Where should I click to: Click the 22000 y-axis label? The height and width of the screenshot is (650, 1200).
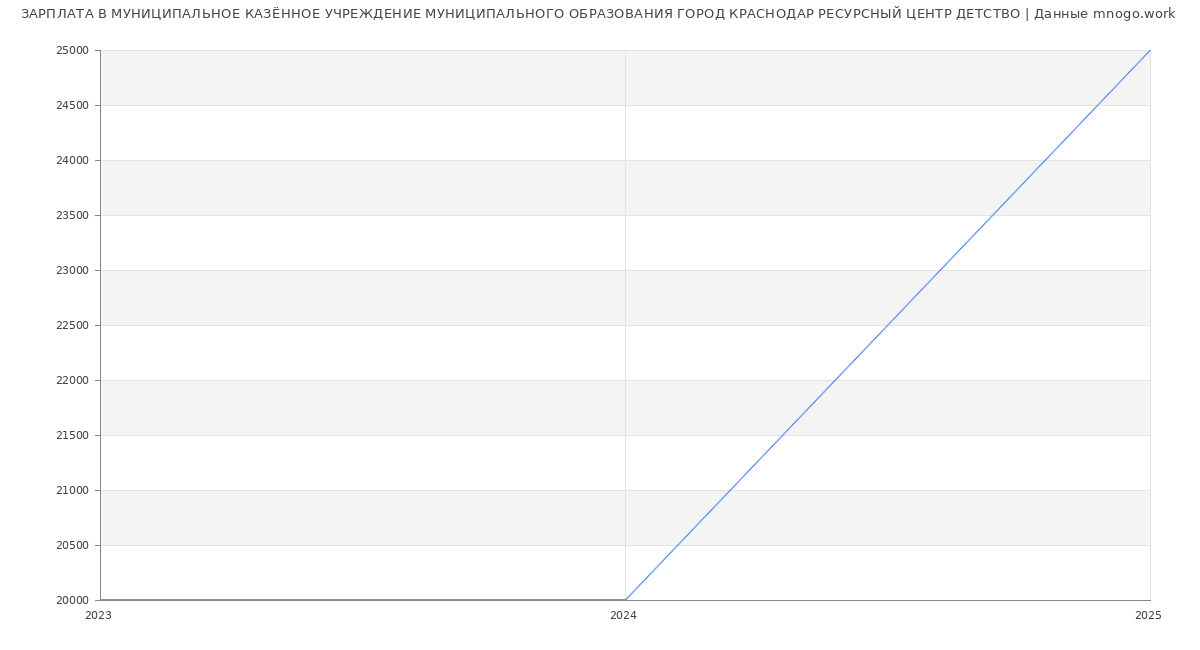[73, 380]
